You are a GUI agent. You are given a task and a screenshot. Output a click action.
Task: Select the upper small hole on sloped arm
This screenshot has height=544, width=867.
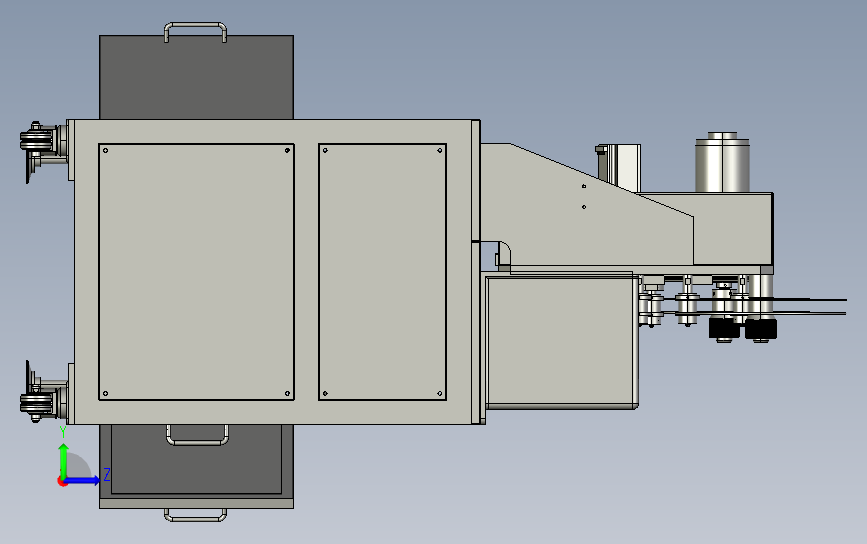click(x=584, y=186)
